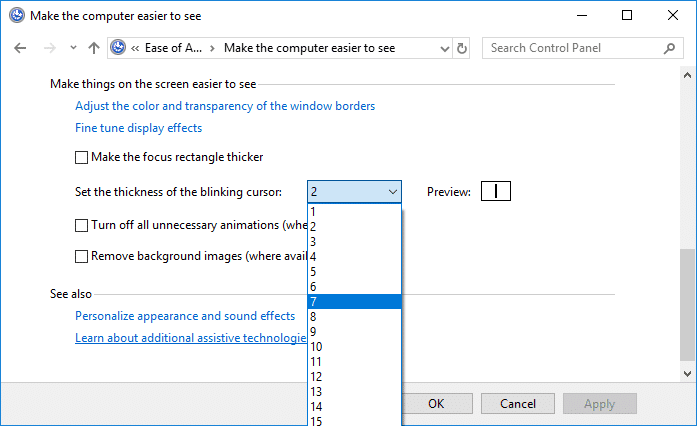Check Remove background images option

click(x=82, y=257)
